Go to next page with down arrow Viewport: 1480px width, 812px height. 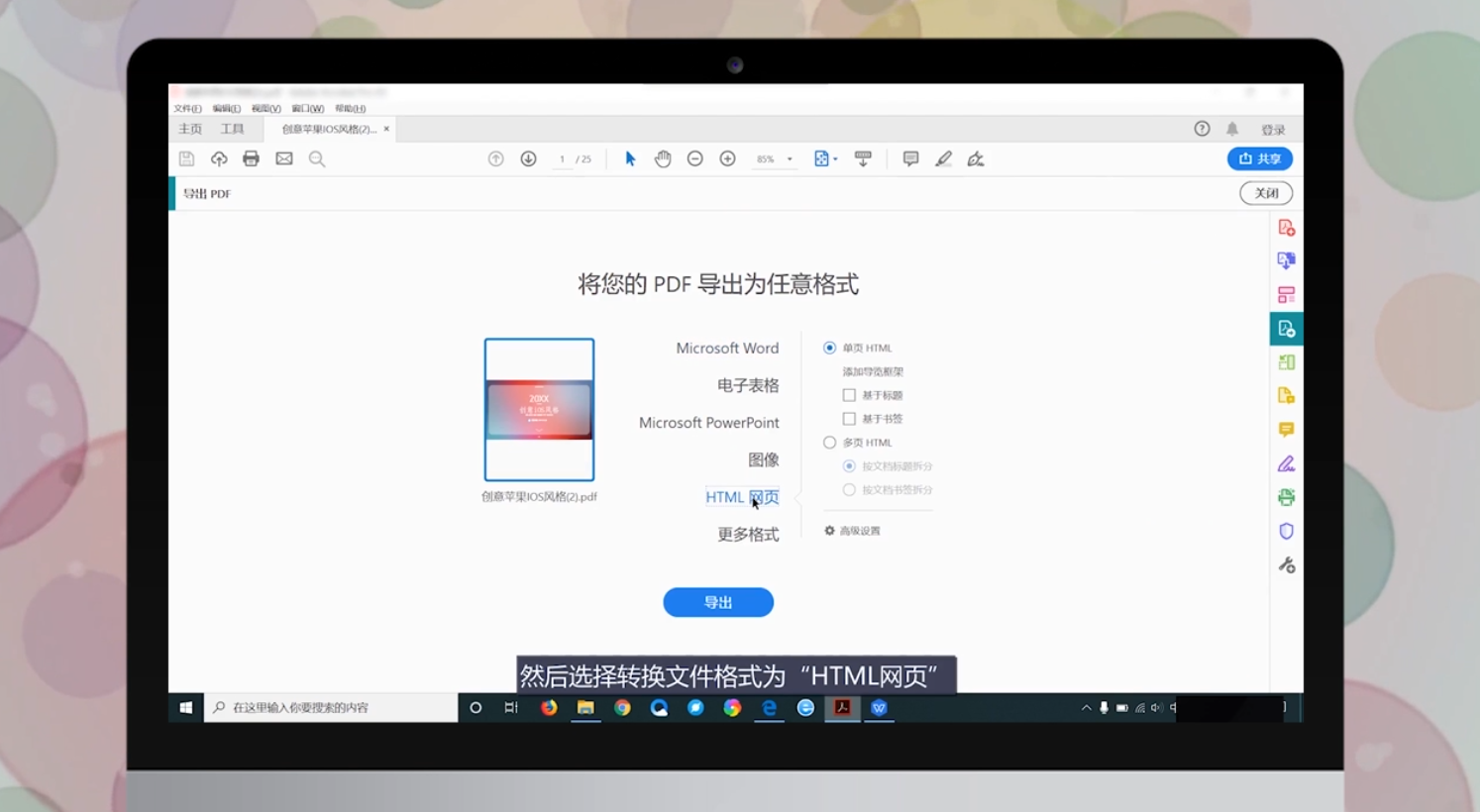pos(528,158)
